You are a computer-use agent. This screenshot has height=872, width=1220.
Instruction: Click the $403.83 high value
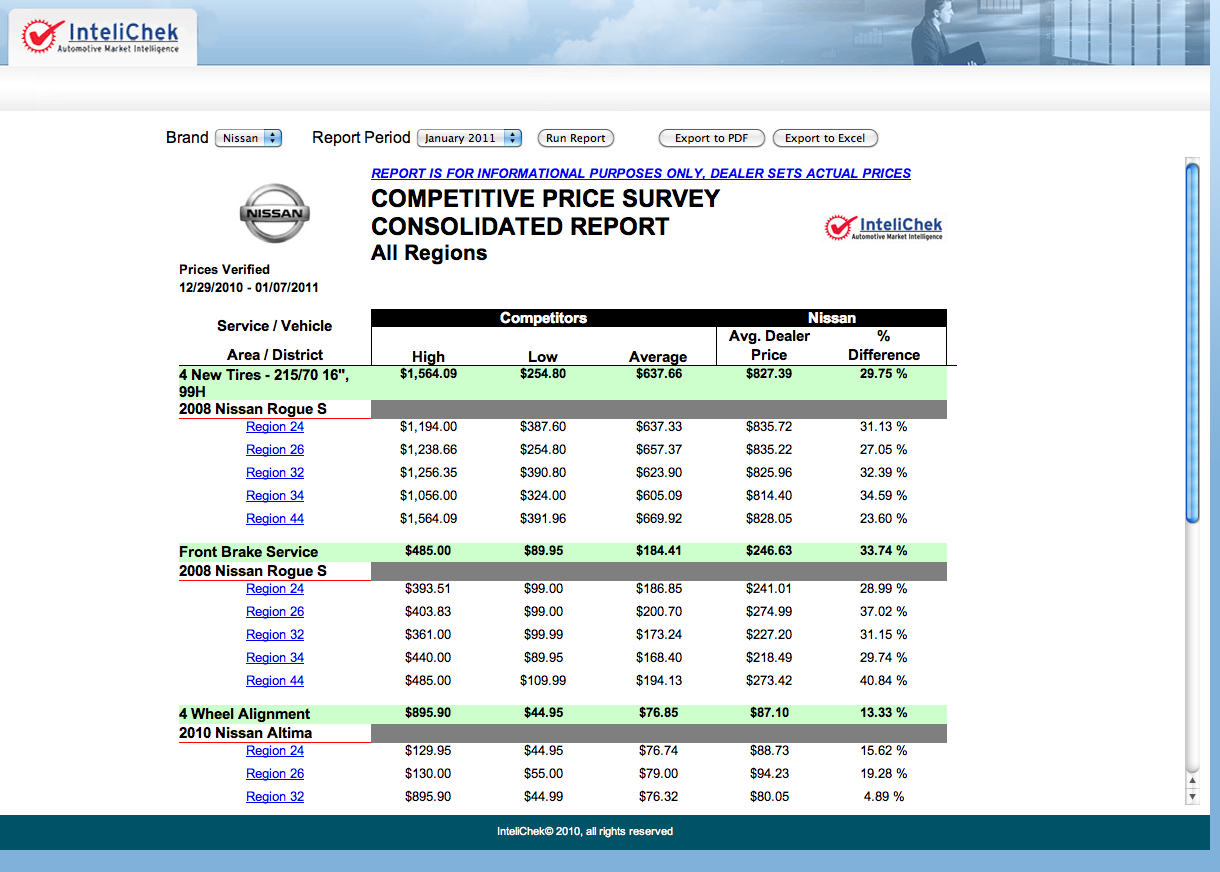pos(428,612)
